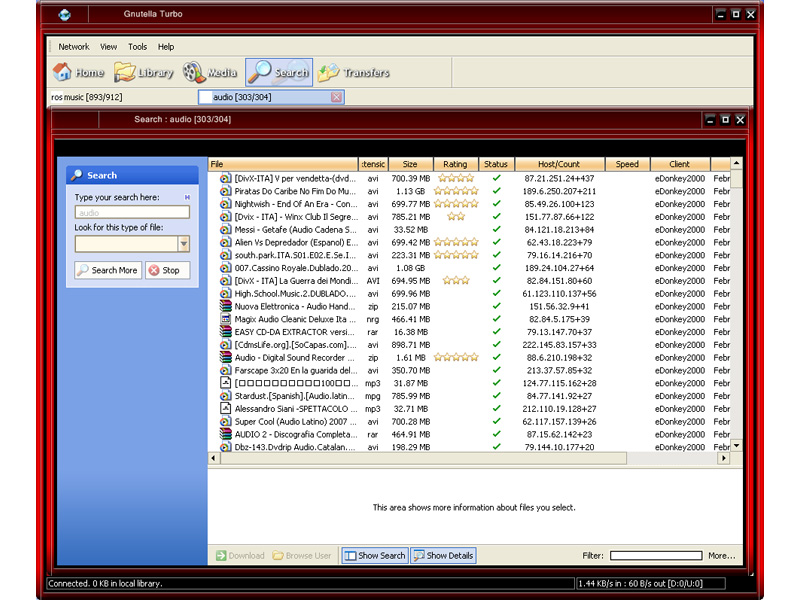The height and width of the screenshot is (600, 800).
Task: Click the horizontal scrollbar under results list
Action: click(475, 458)
